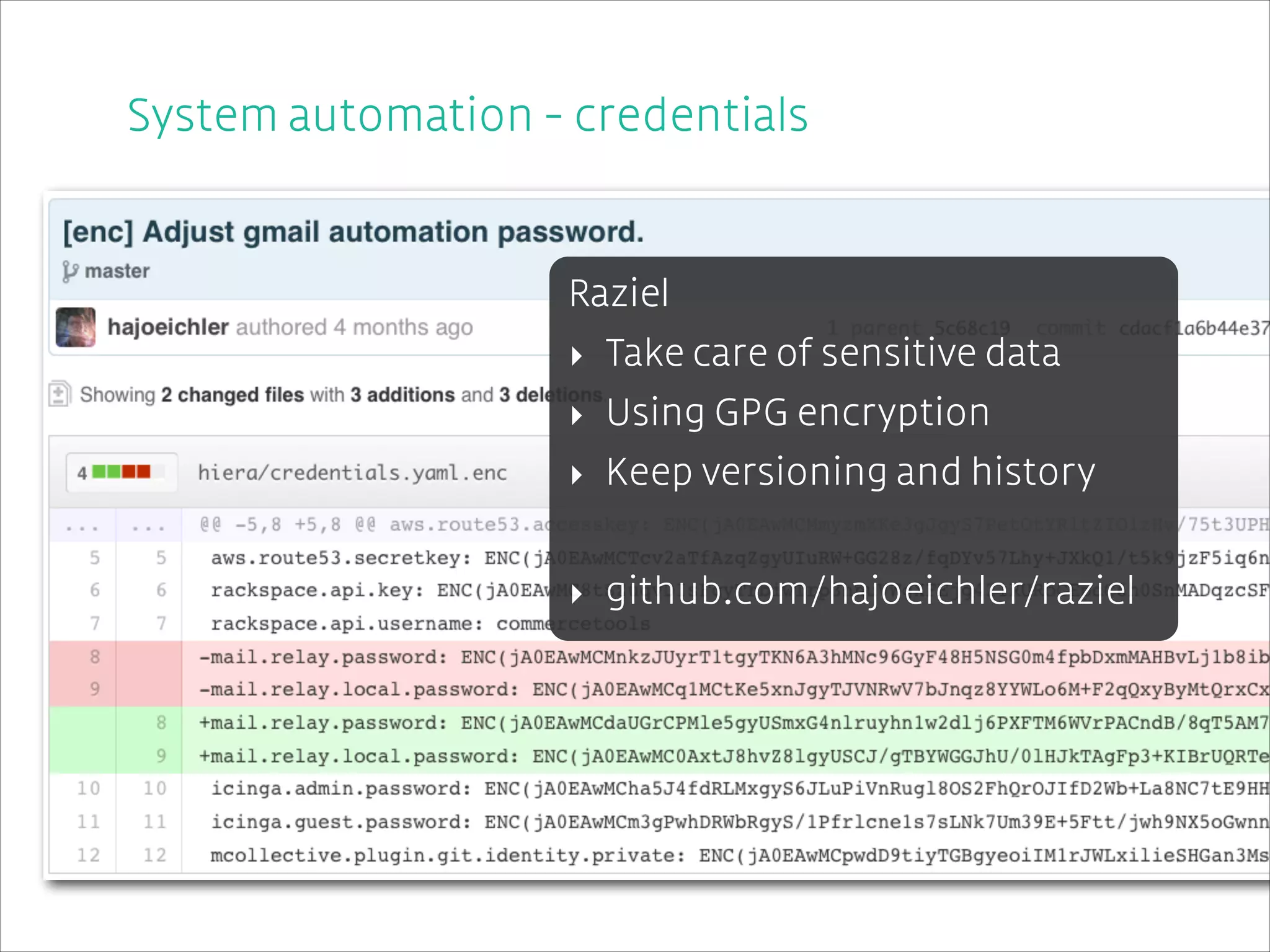Click deleted line -mail.relay.password
Viewport: 1270px width, 952px height.
click(x=726, y=657)
